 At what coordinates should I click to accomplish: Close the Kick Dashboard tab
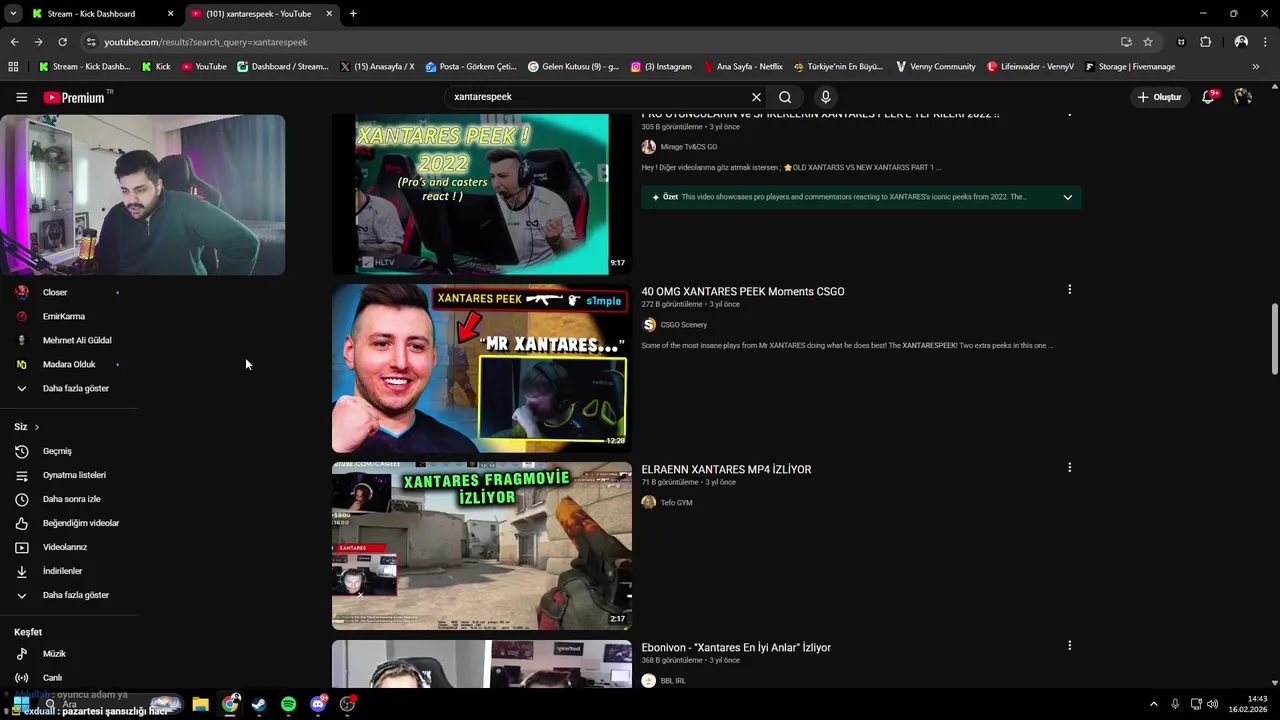click(x=170, y=14)
